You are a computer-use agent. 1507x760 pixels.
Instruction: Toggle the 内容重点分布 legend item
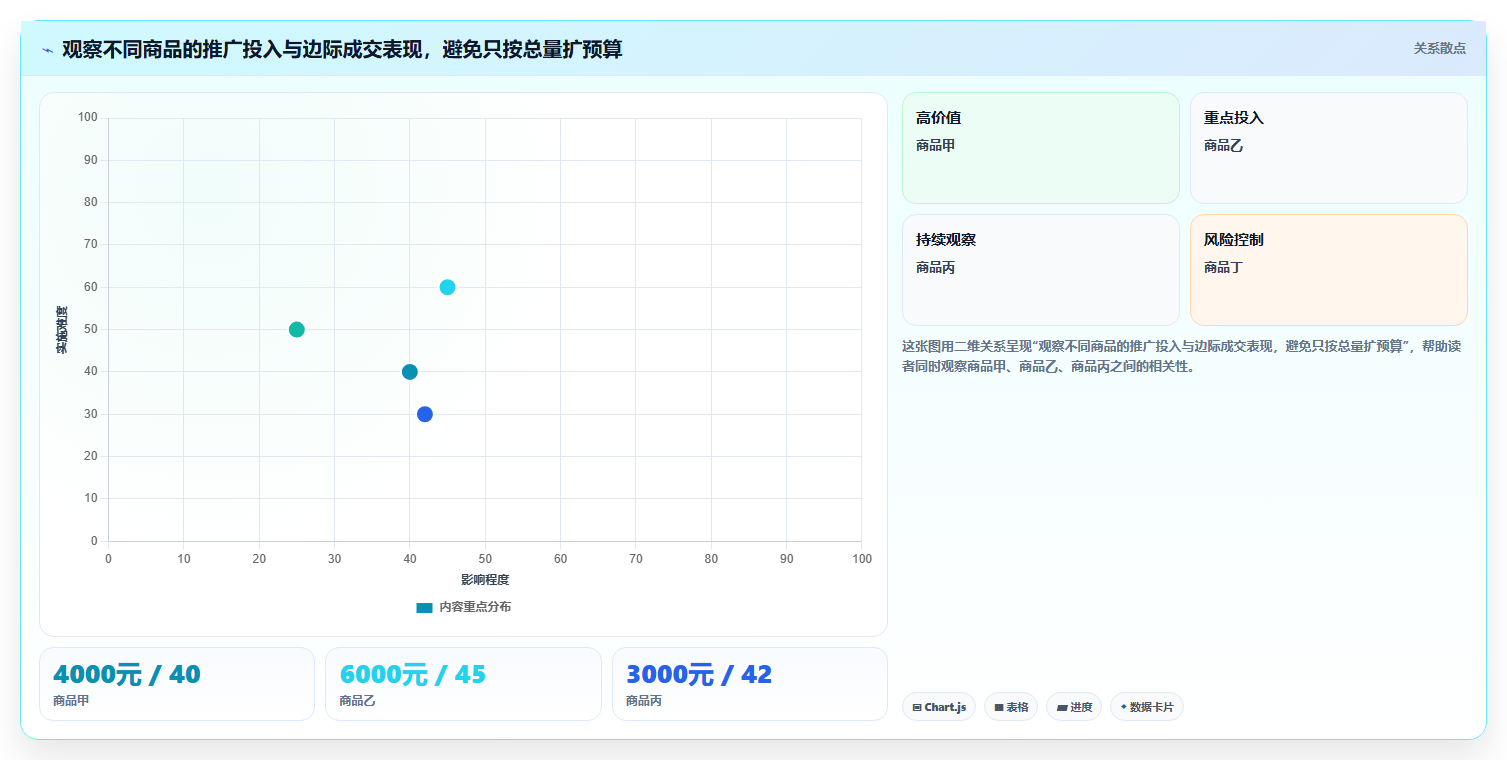[x=463, y=607]
